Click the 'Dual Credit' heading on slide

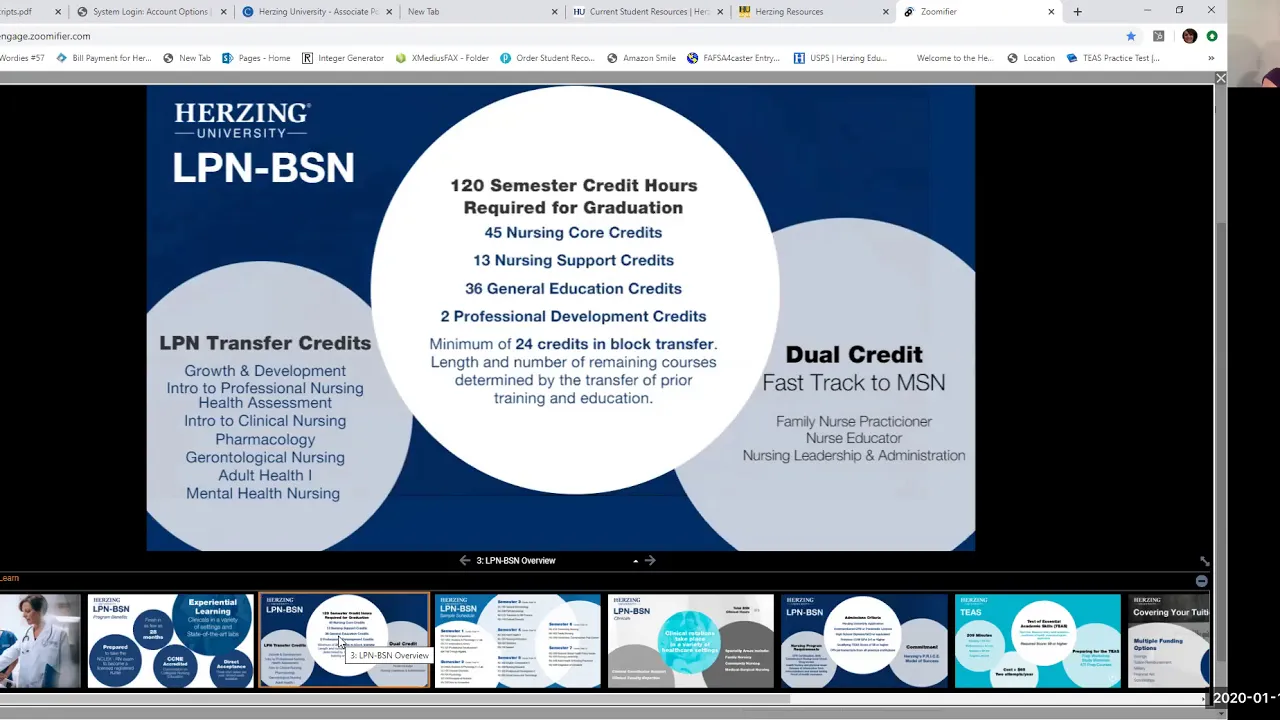854,354
